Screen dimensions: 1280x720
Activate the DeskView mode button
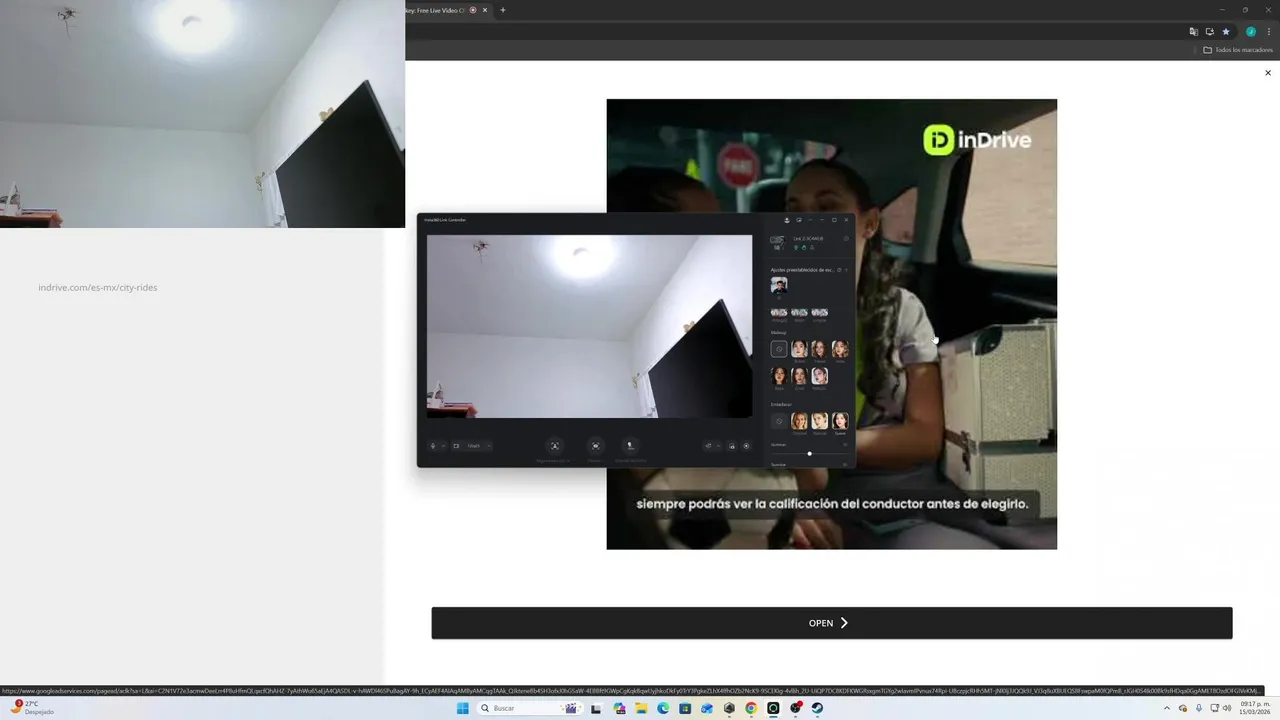pos(631,446)
